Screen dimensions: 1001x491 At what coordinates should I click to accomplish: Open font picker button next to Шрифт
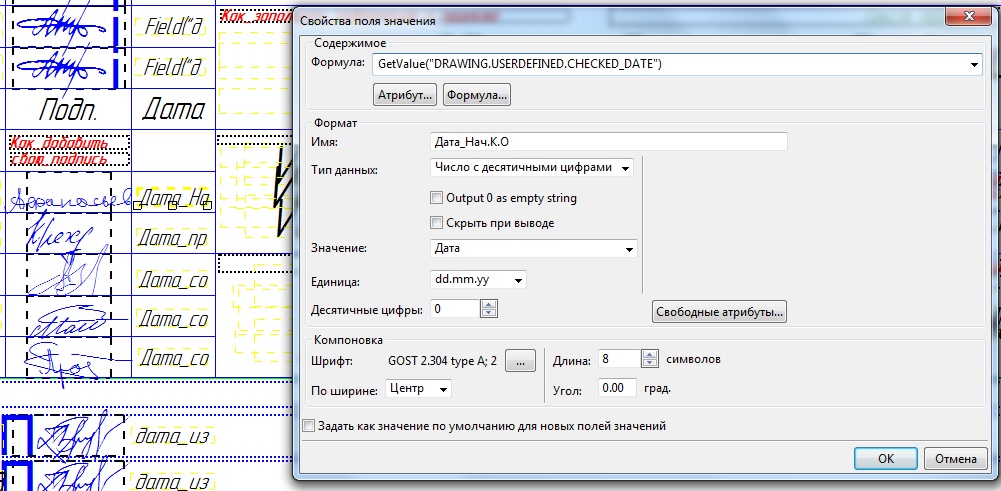click(520, 361)
